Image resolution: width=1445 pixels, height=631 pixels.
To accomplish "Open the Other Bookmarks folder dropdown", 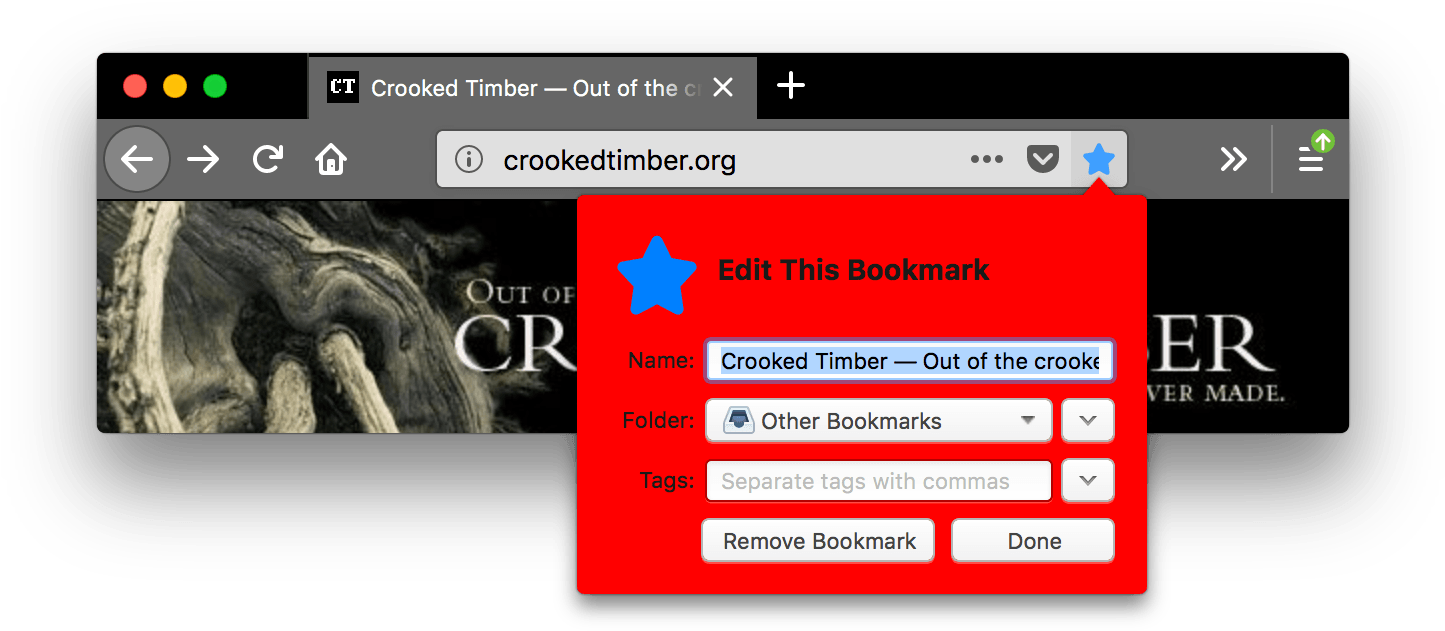I will click(x=879, y=421).
